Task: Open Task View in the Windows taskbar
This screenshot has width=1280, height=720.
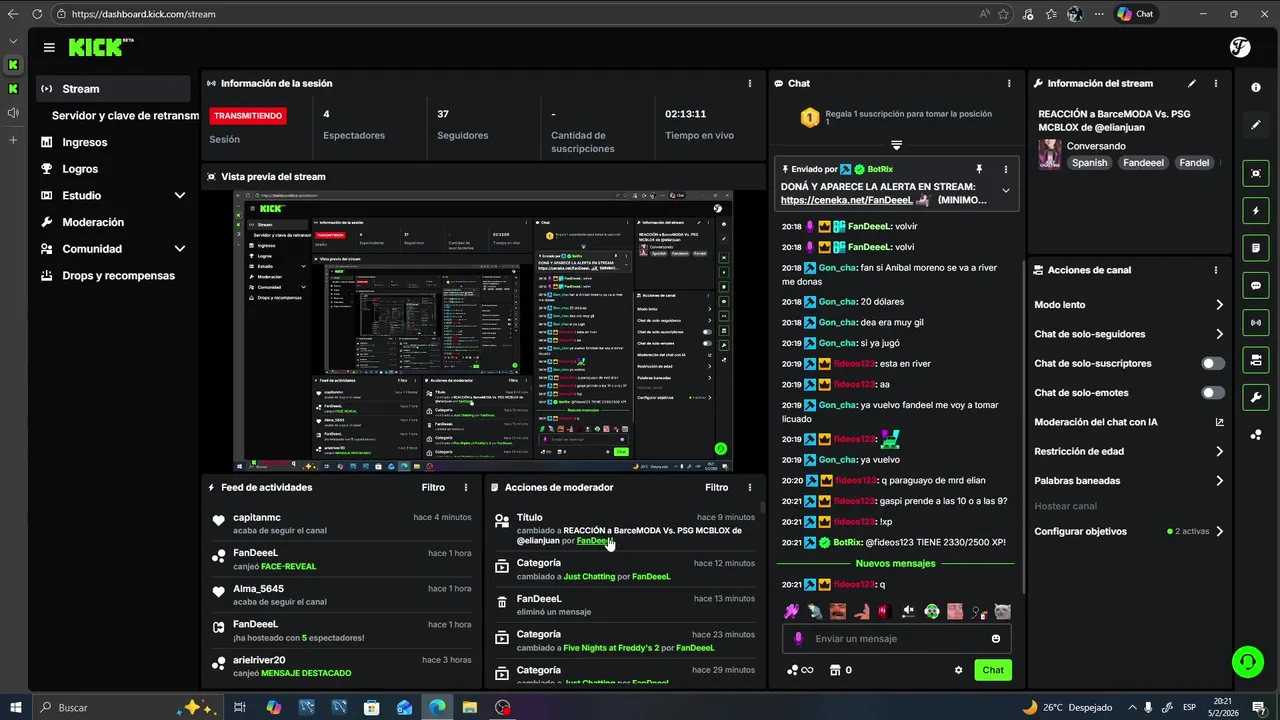Action: click(240, 707)
